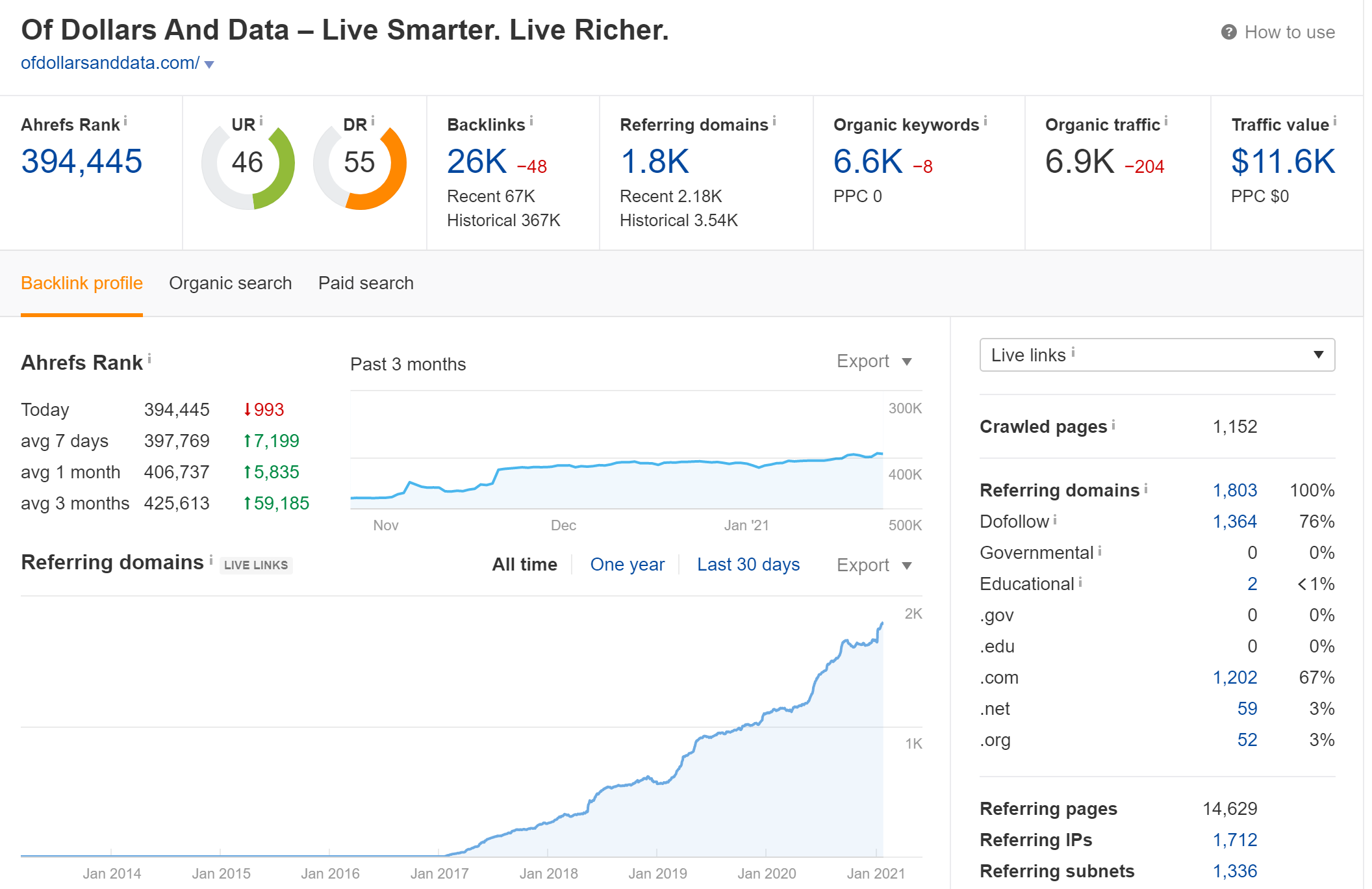Click info icon next to Traffic value
1372x889 pixels.
[1335, 120]
